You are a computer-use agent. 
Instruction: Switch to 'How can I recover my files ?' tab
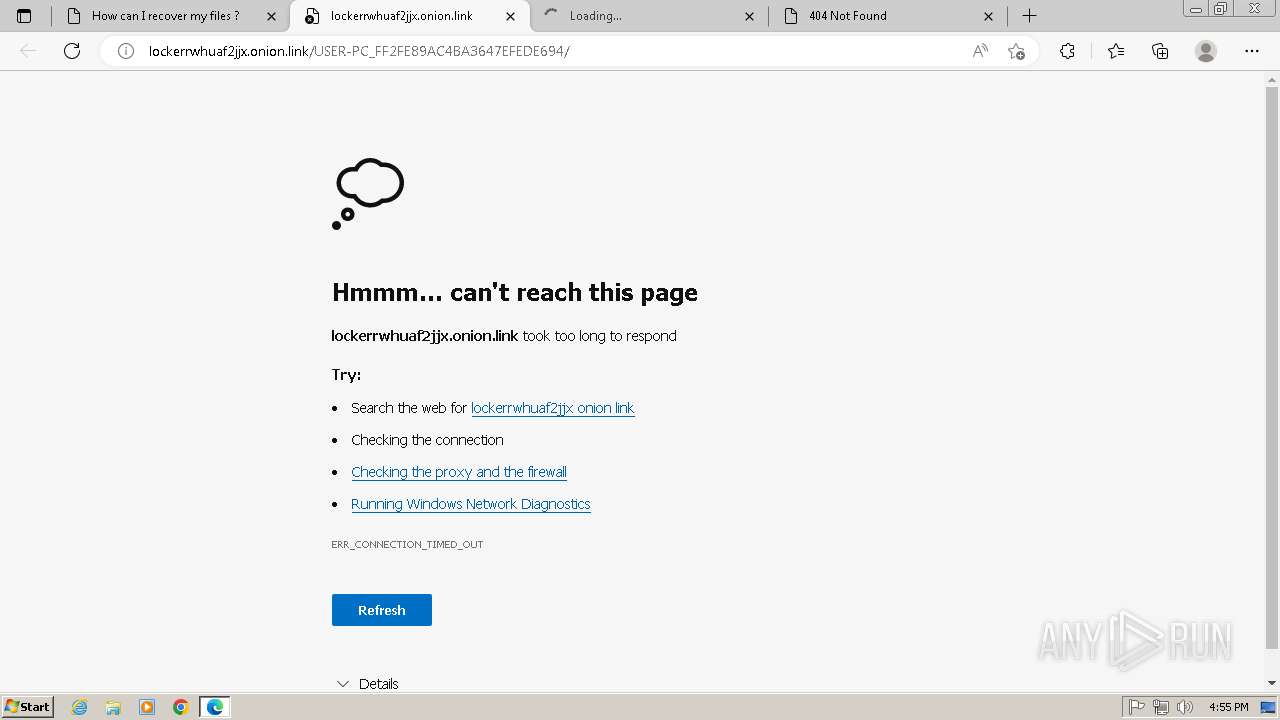(x=170, y=16)
